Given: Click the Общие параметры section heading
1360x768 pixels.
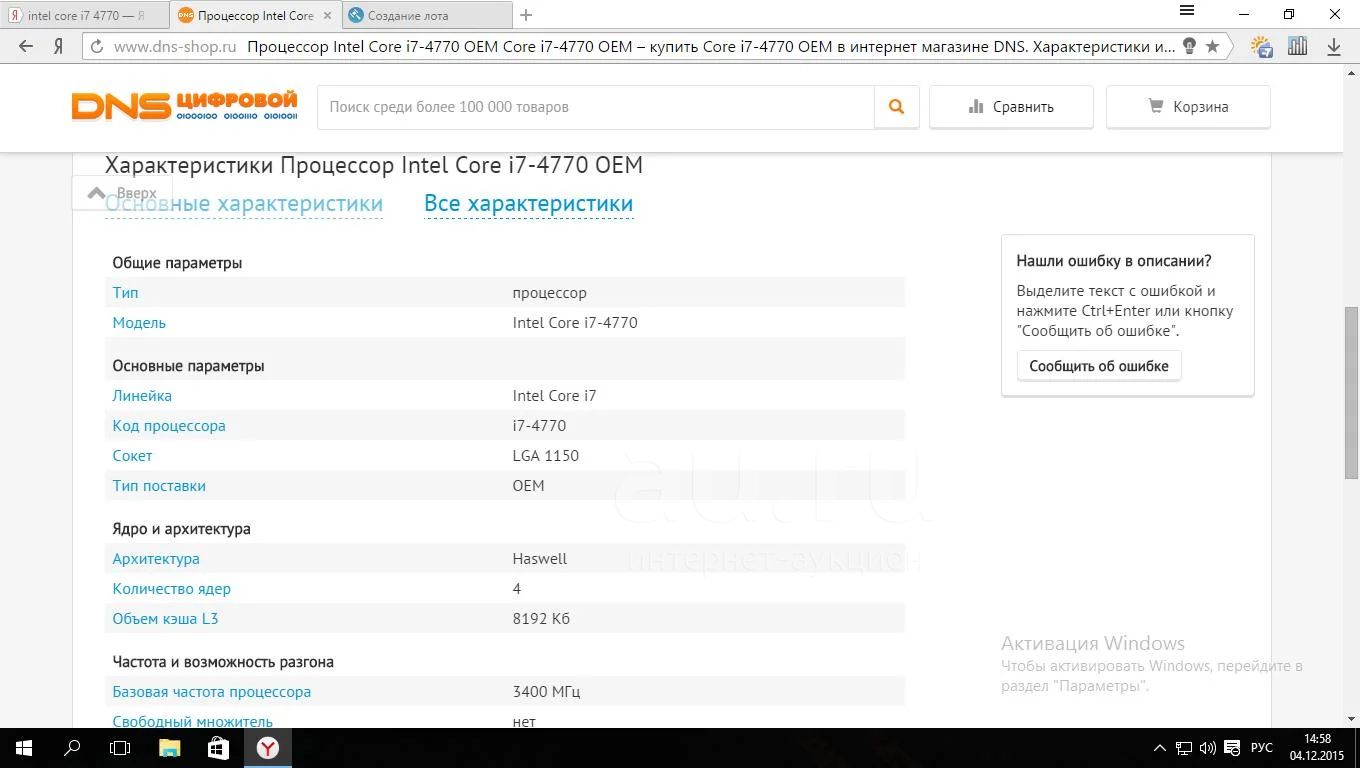Looking at the screenshot, I should (x=177, y=263).
